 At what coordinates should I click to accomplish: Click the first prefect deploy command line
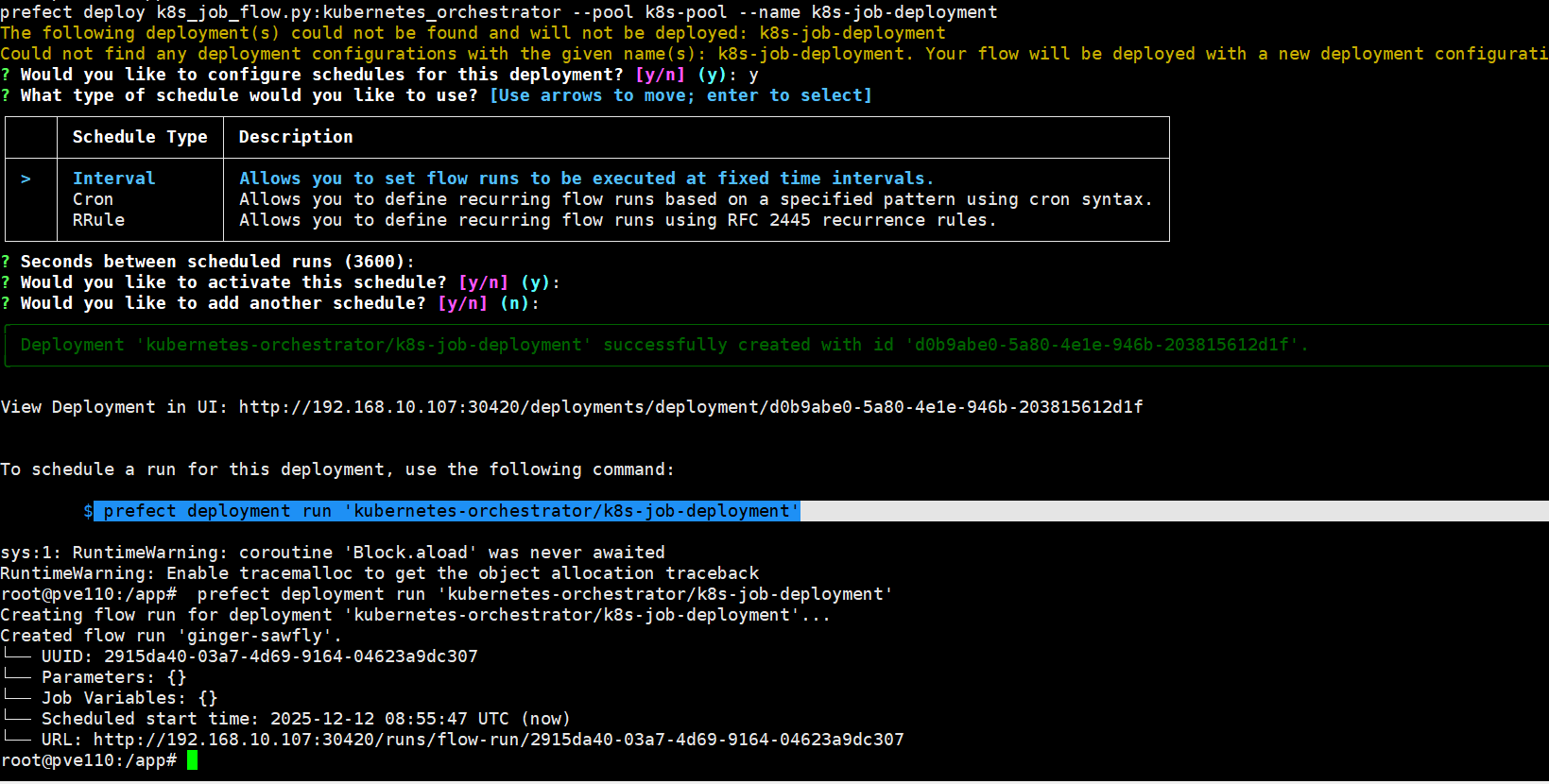pyautogui.click(x=499, y=12)
